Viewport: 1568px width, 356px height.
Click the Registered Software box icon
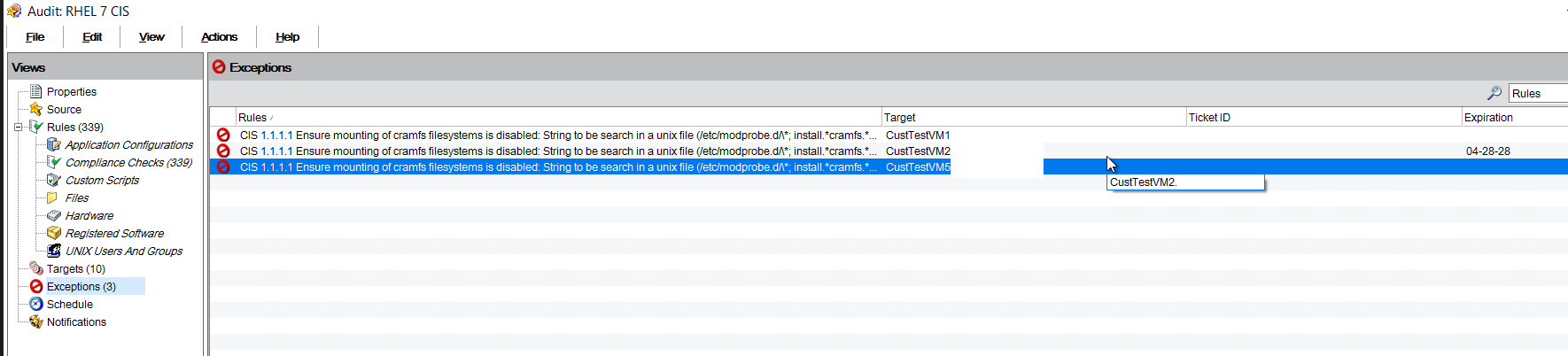(54, 233)
